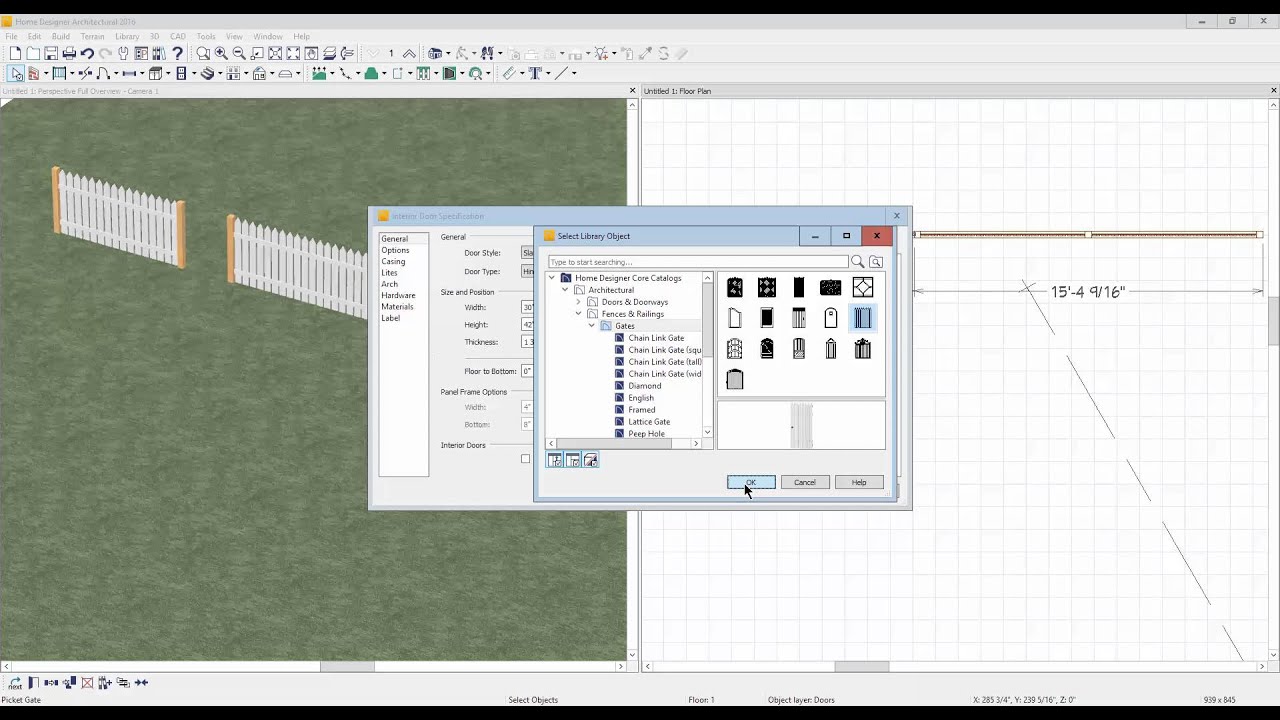
Task: Select the Wall tools icon
Action: click(x=33, y=73)
